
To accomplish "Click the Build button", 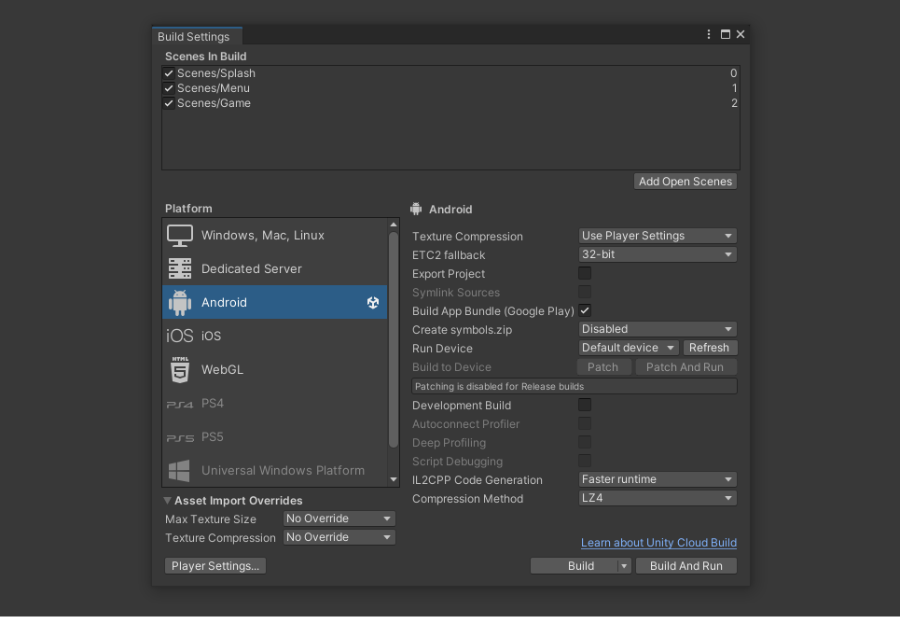I will coord(575,566).
